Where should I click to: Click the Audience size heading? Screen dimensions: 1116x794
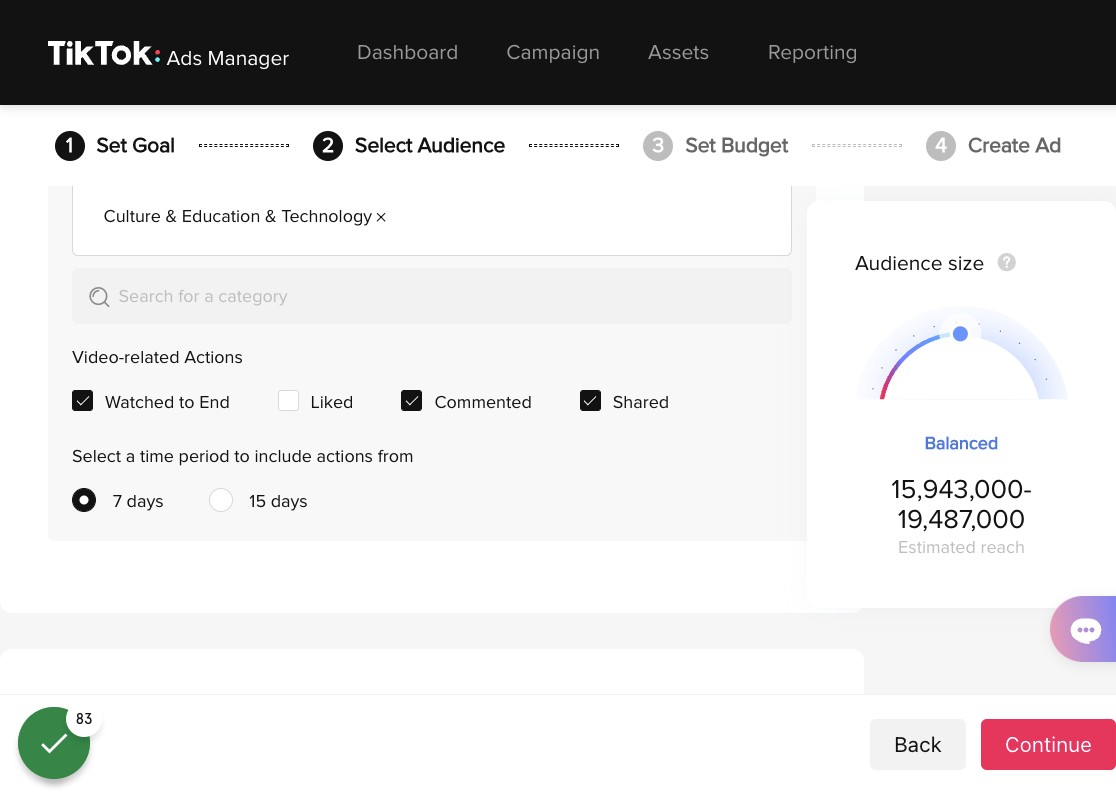click(x=919, y=263)
